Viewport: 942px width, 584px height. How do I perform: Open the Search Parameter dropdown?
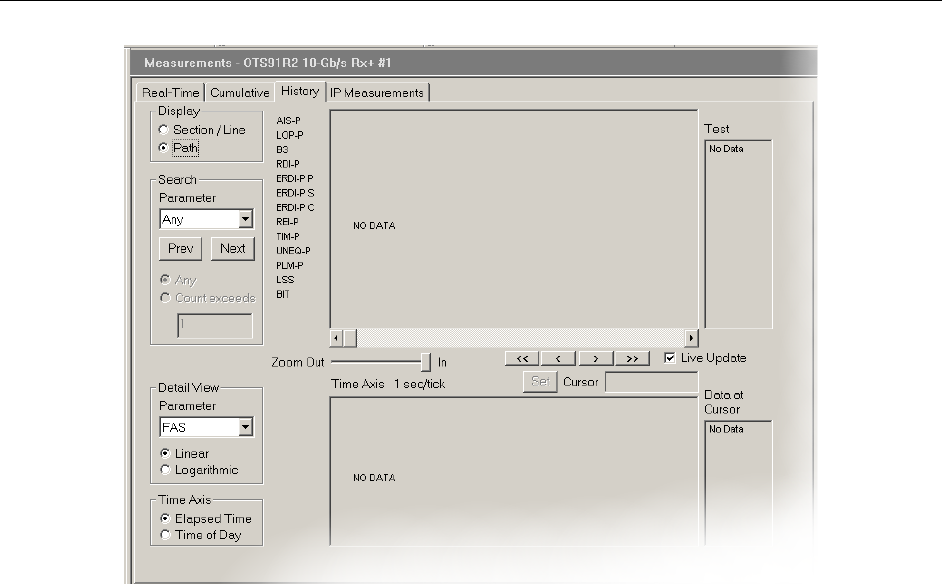244,220
